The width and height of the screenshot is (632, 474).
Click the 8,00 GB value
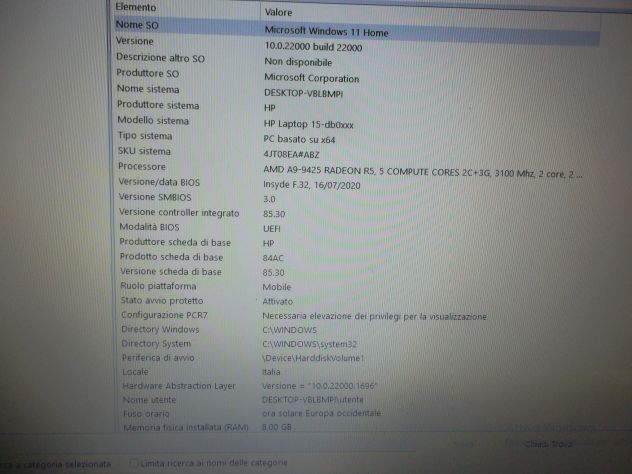coord(276,427)
